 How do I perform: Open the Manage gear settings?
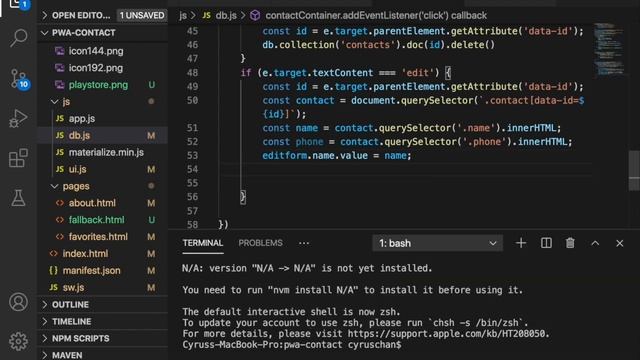click(18, 341)
